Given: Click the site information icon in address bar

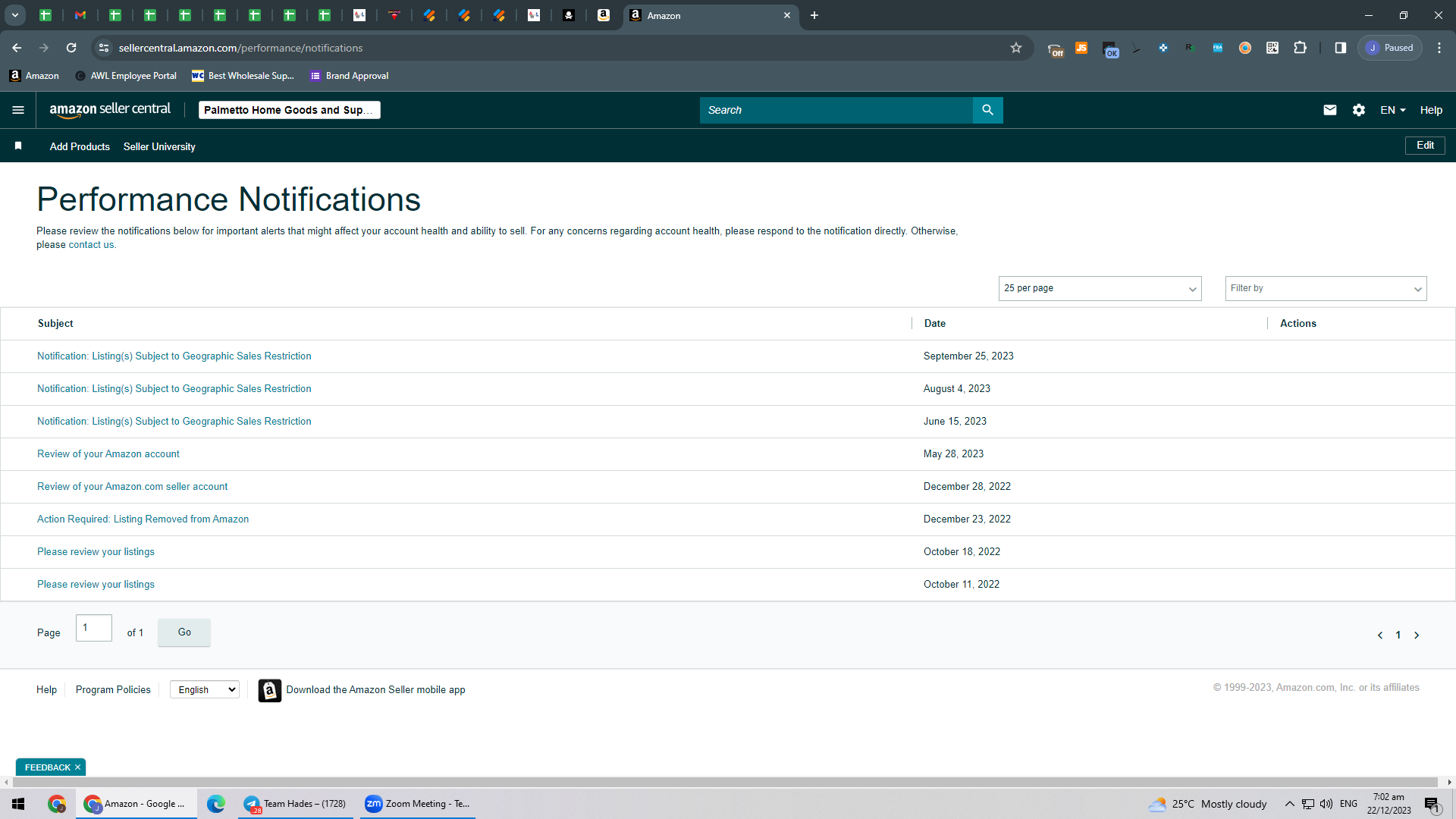Looking at the screenshot, I should click(x=104, y=48).
